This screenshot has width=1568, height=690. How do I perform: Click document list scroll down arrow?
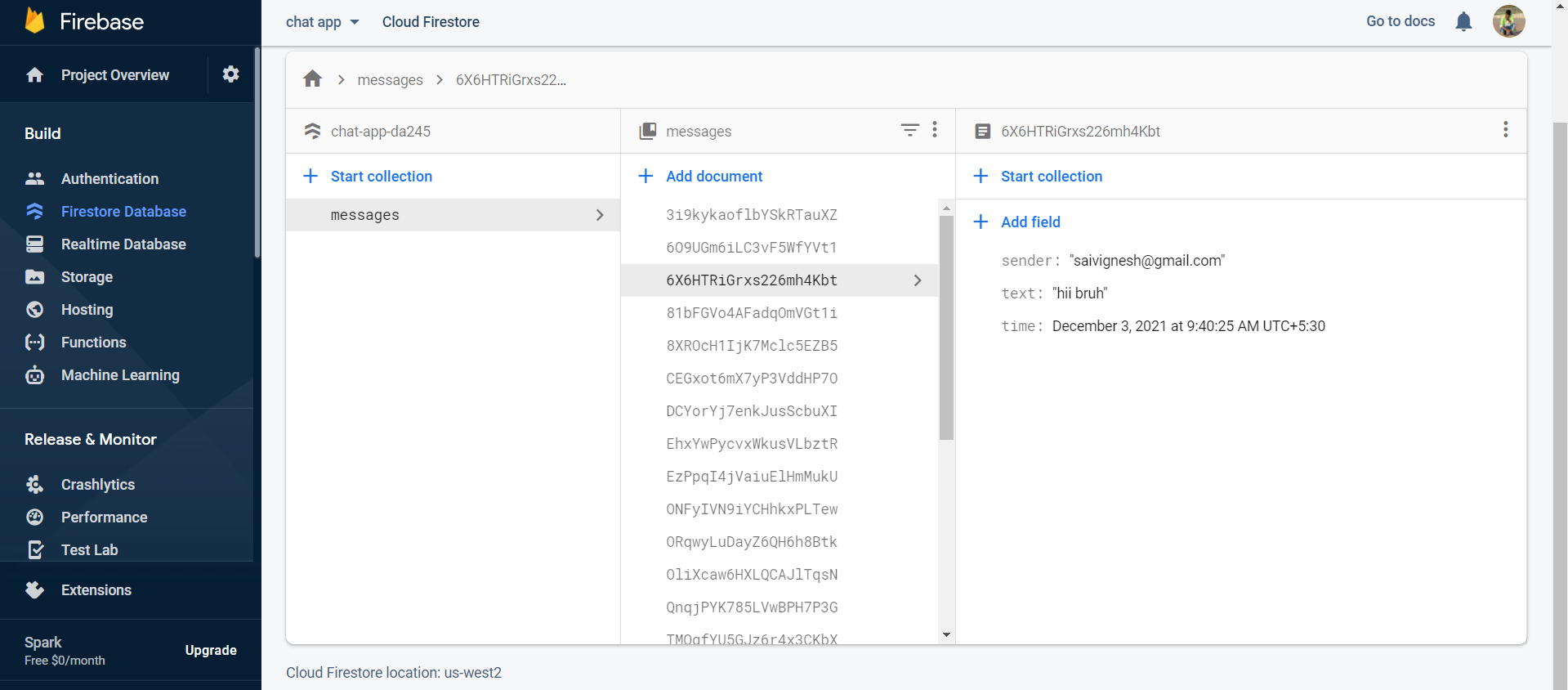pos(946,634)
